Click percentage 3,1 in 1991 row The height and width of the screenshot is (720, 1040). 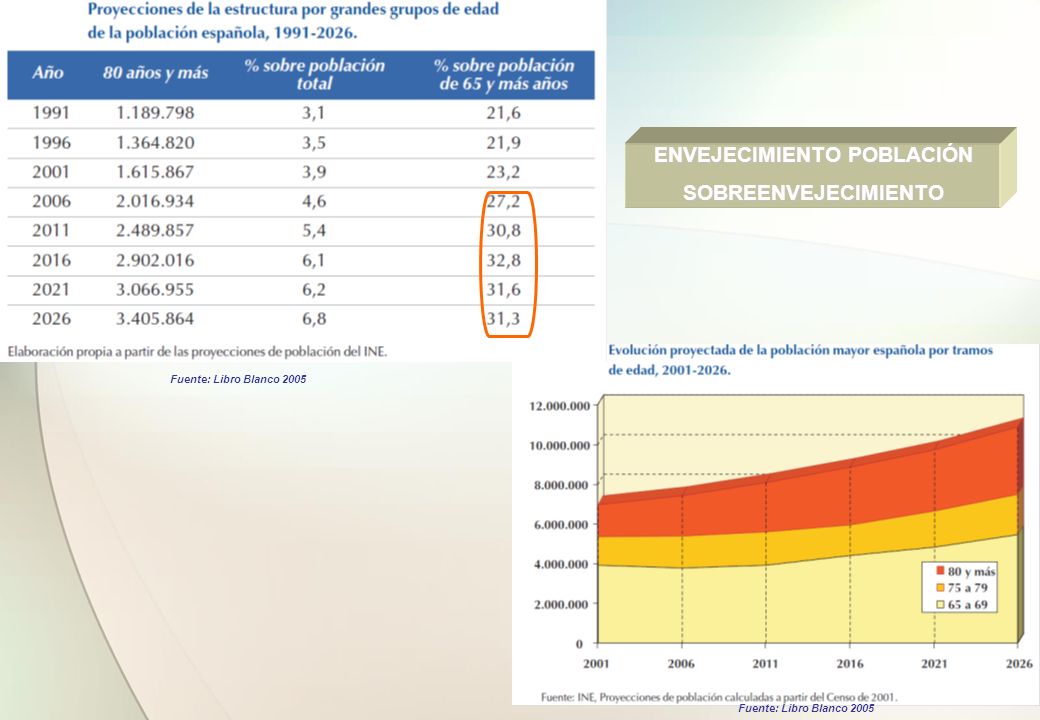point(314,113)
